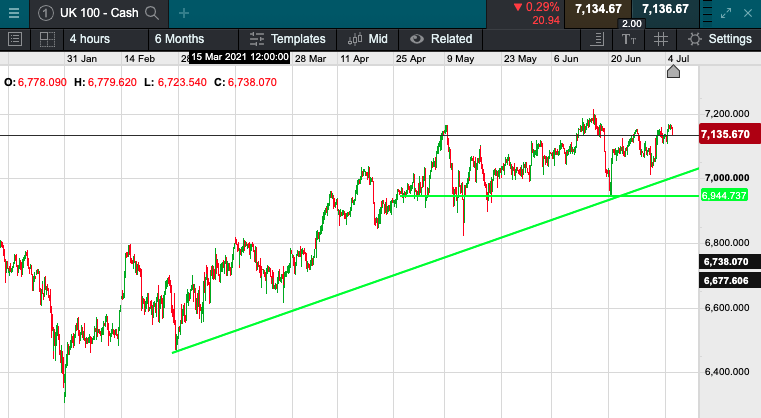This screenshot has height=418, width=761.
Task: Click the 31 Jan date axis label
Action: tap(82, 59)
